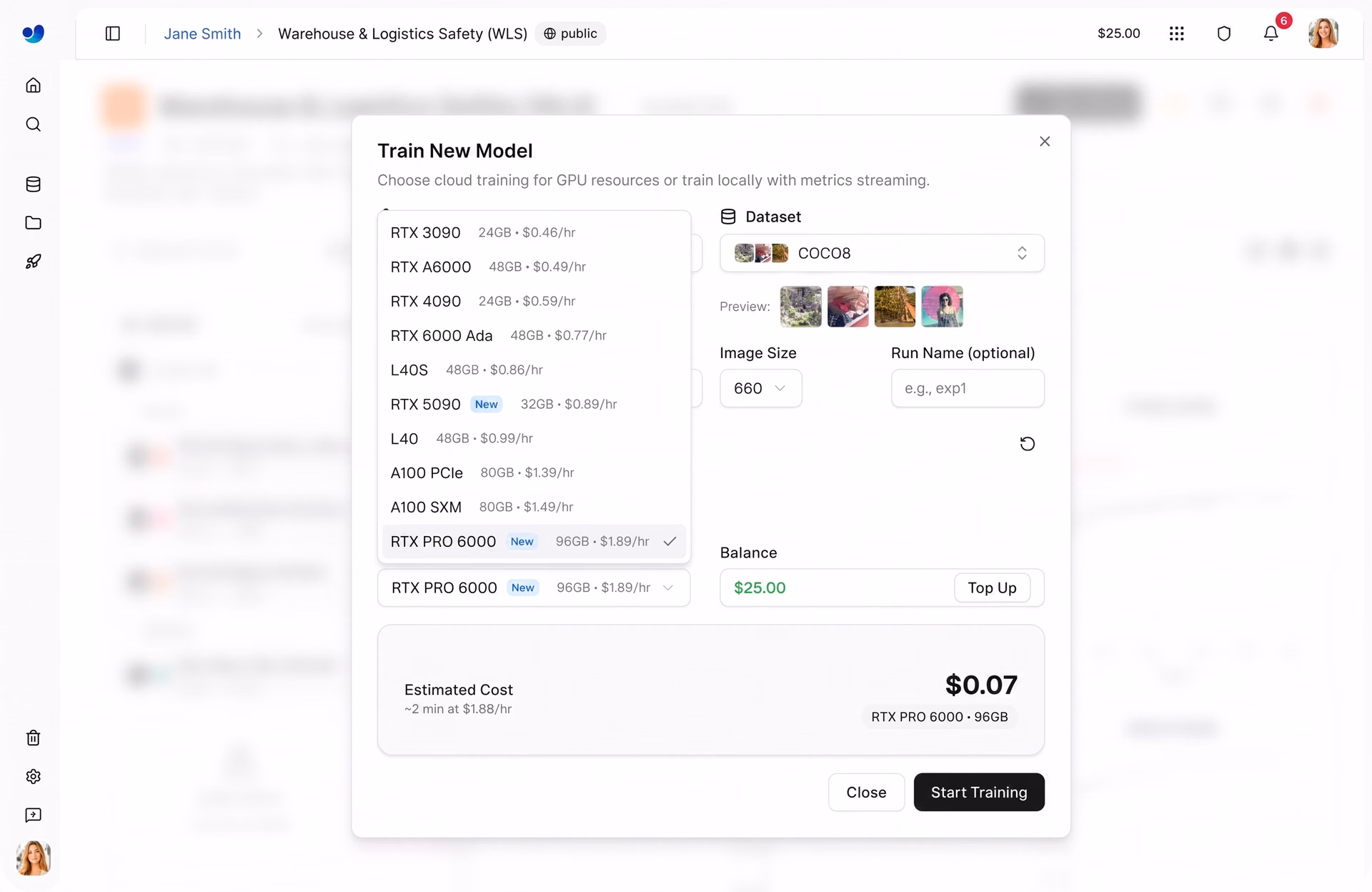Open the notifications bell

(1271, 34)
